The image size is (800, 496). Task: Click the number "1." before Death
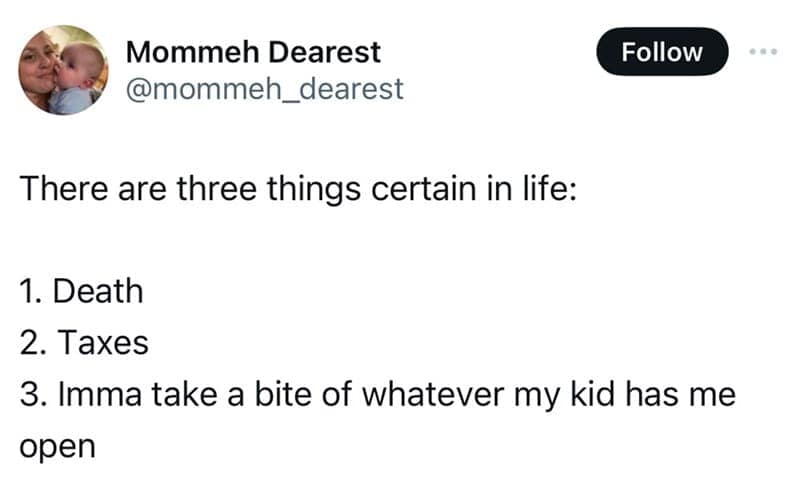point(31,292)
